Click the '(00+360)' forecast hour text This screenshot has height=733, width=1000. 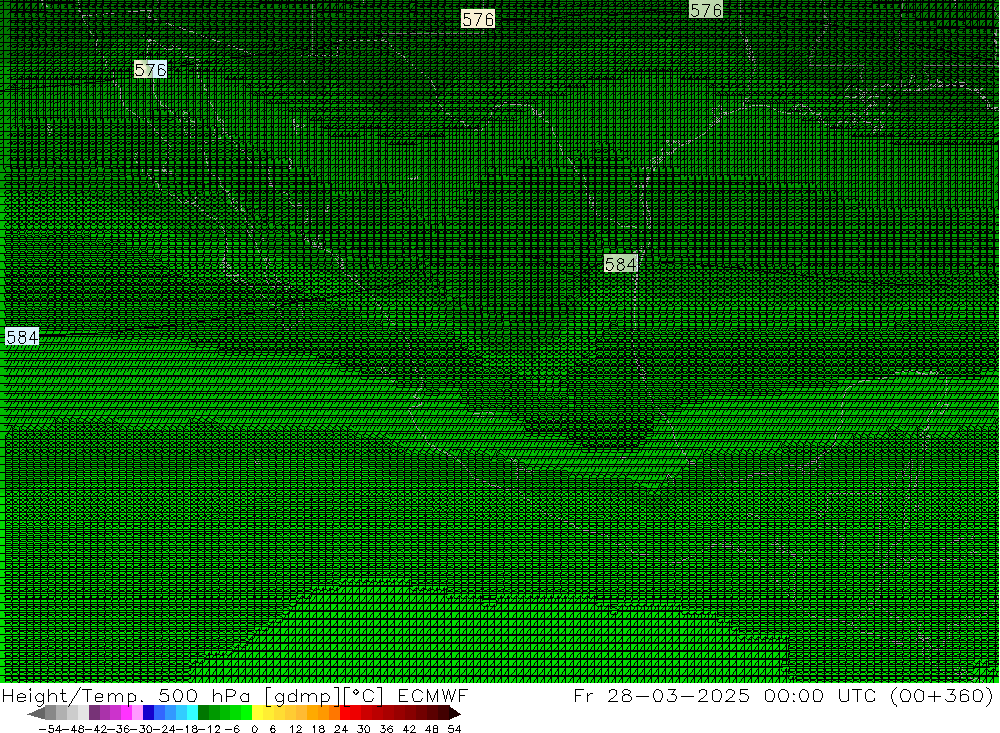click(x=942, y=695)
